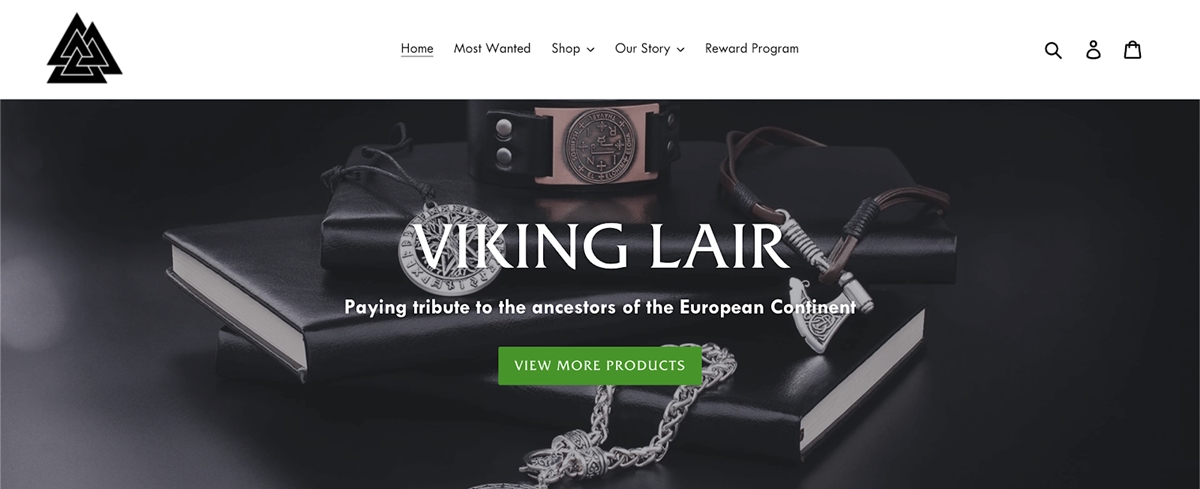Screen dimensions: 1200x489
Task: Open the shopping cart icon
Action: (x=1133, y=49)
